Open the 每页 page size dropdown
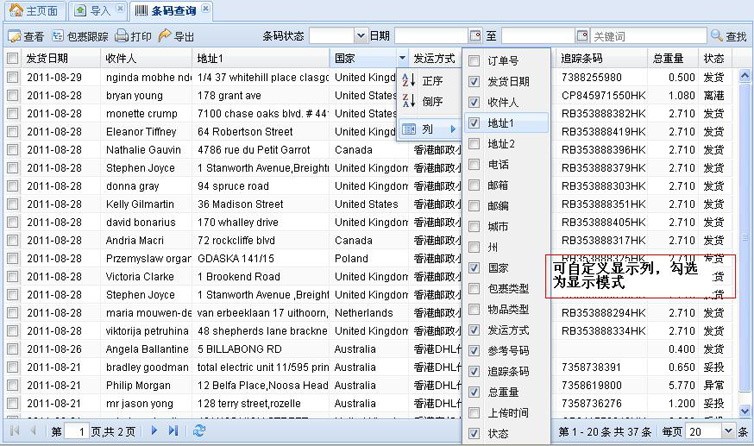The height and width of the screenshot is (446, 754). coord(728,432)
